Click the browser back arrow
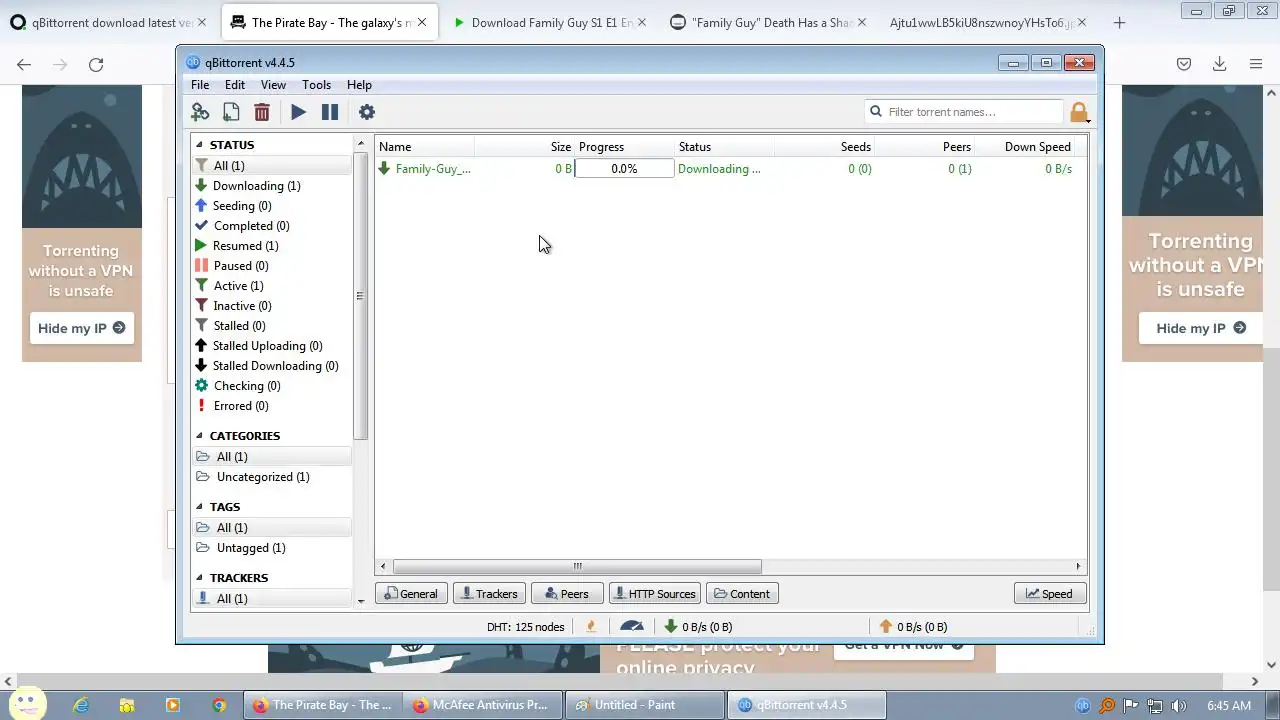 (x=24, y=64)
